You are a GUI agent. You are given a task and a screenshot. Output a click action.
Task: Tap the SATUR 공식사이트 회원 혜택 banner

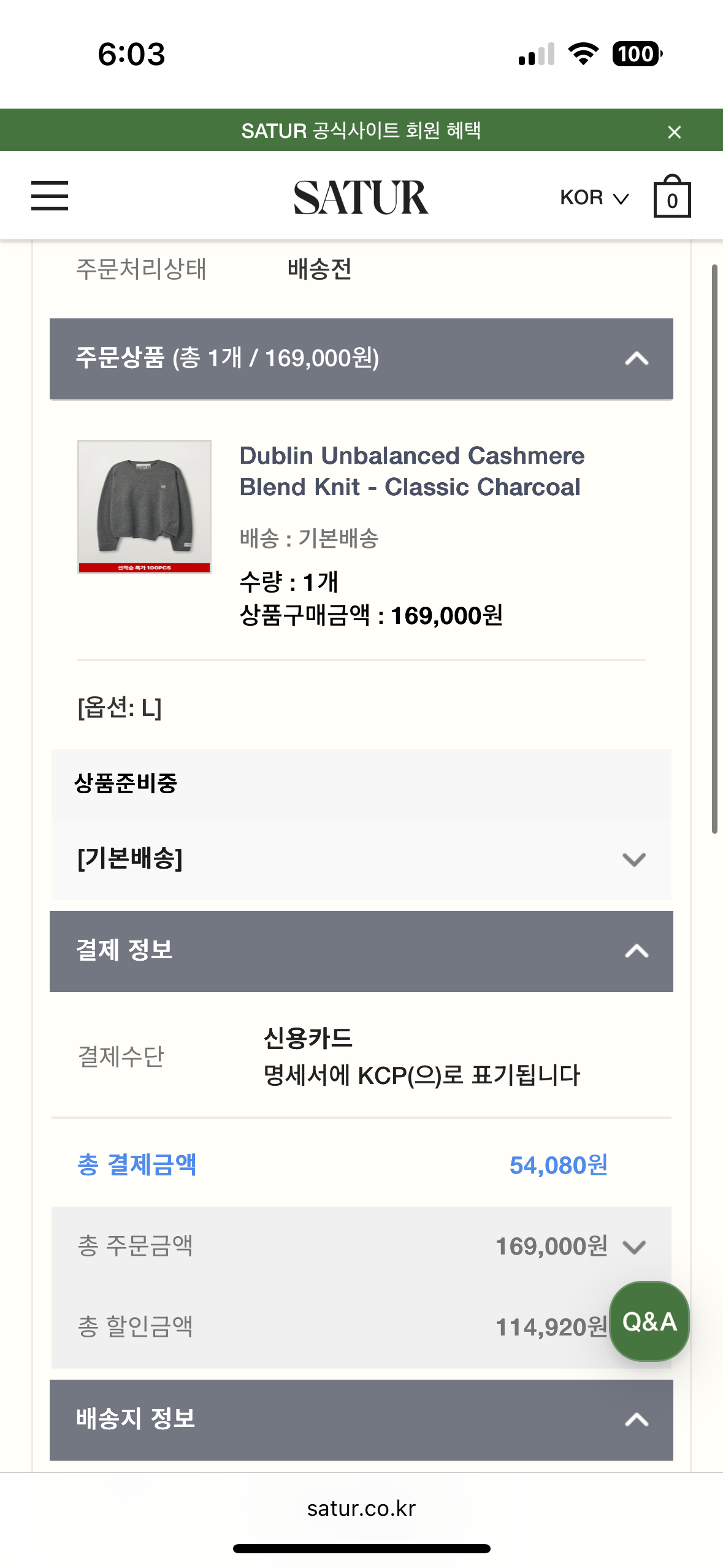[361, 131]
